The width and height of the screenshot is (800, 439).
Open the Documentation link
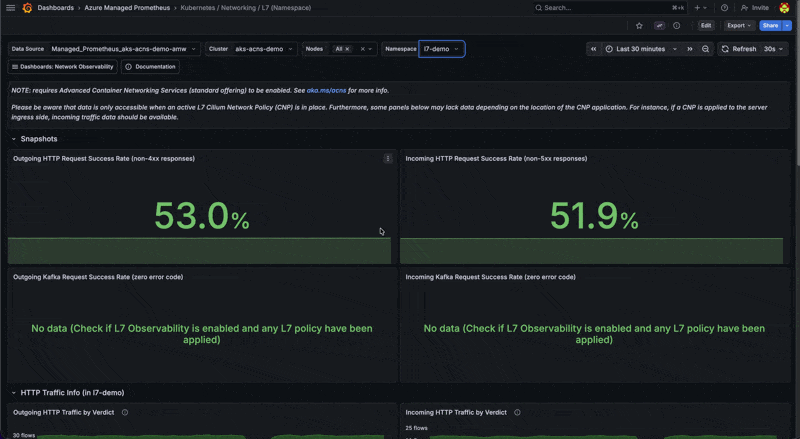(x=151, y=67)
